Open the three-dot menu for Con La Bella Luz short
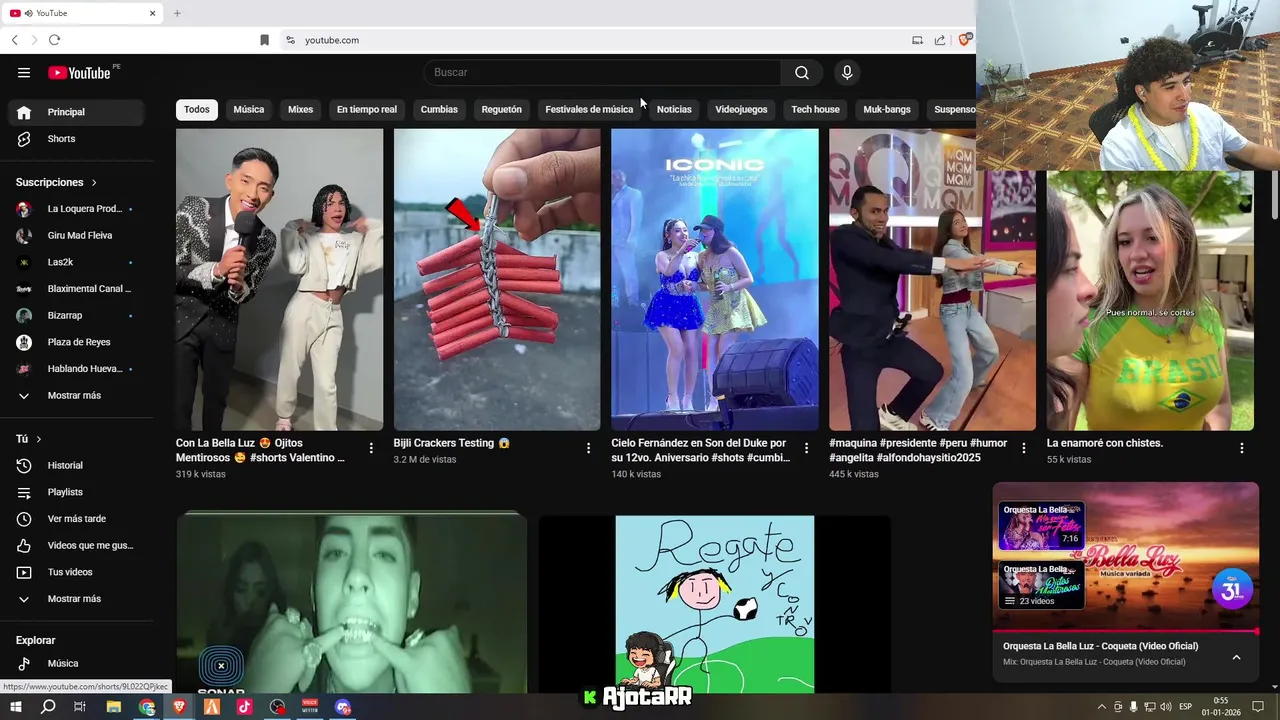The width and height of the screenshot is (1280, 720). click(x=371, y=448)
